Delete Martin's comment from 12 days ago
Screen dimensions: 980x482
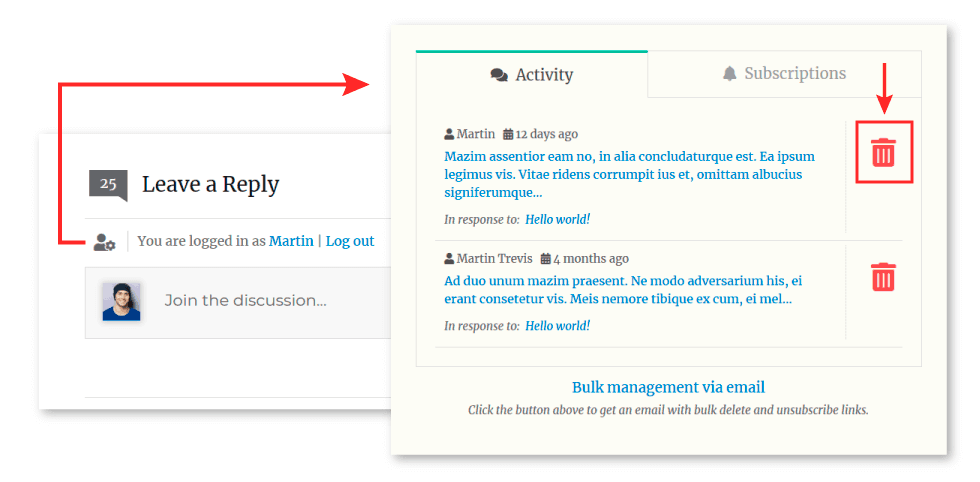(x=883, y=153)
